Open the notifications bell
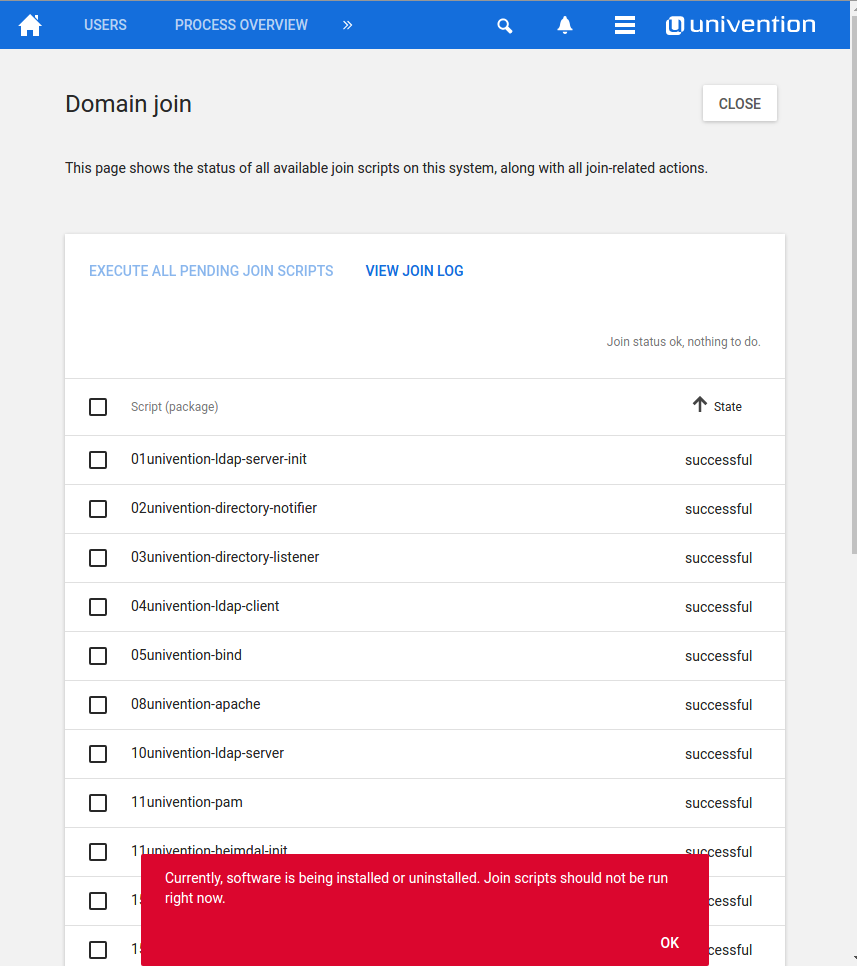 tap(565, 25)
